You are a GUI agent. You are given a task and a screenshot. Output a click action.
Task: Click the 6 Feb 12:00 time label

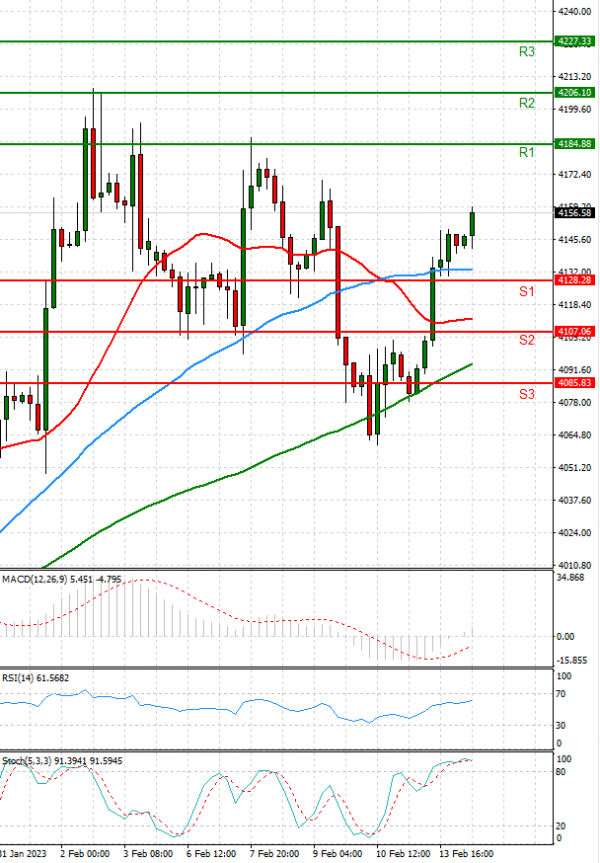(x=211, y=854)
